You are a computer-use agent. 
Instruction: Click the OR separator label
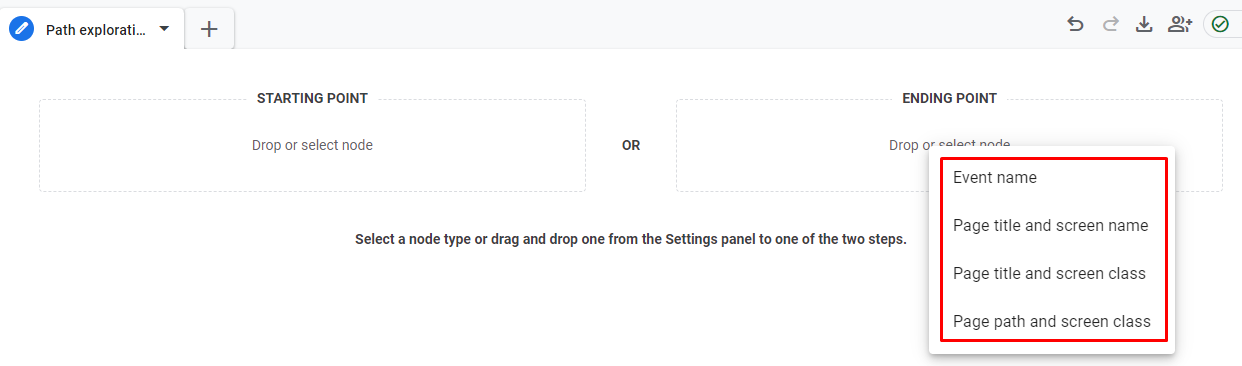pos(631,145)
